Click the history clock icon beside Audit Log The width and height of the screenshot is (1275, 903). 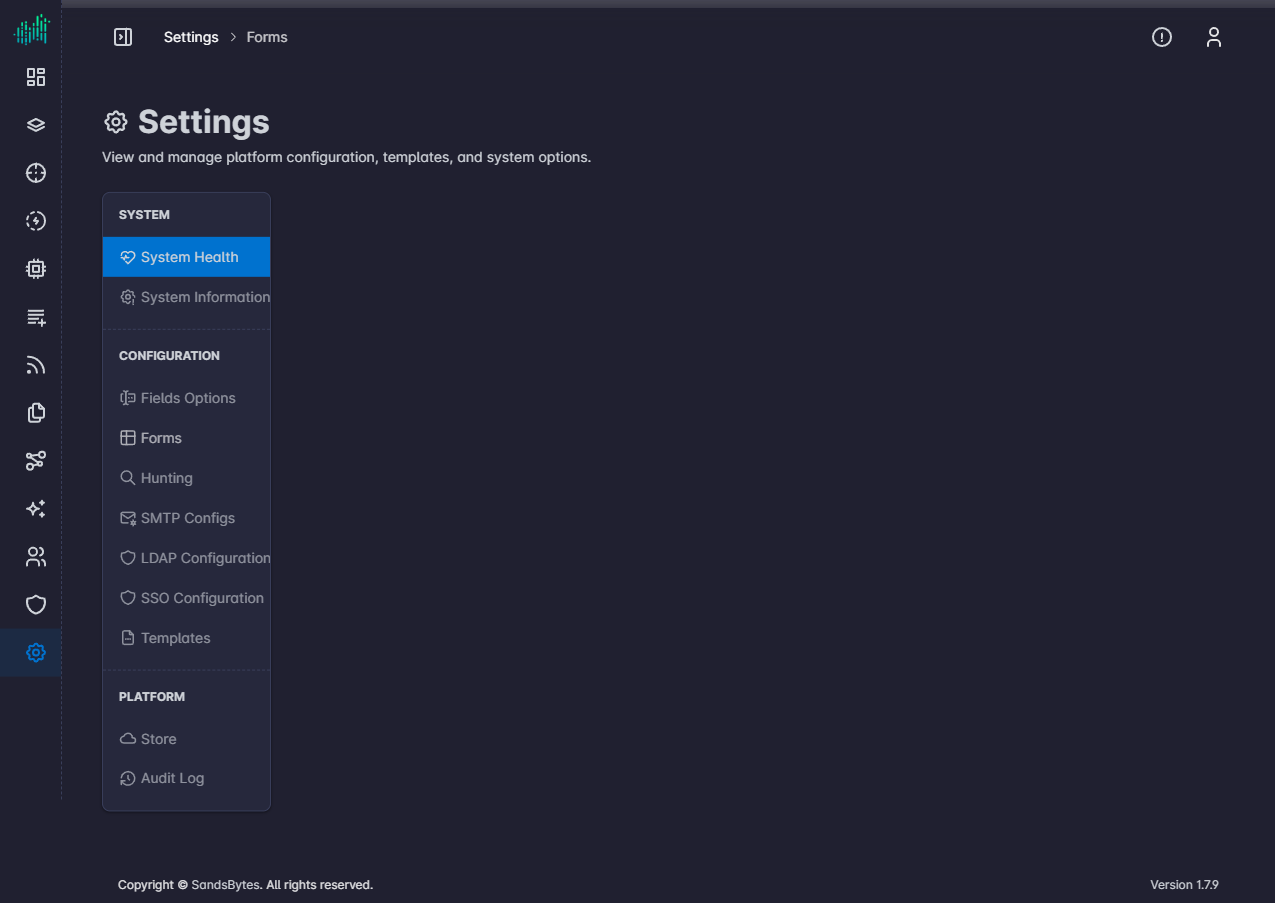coord(127,778)
